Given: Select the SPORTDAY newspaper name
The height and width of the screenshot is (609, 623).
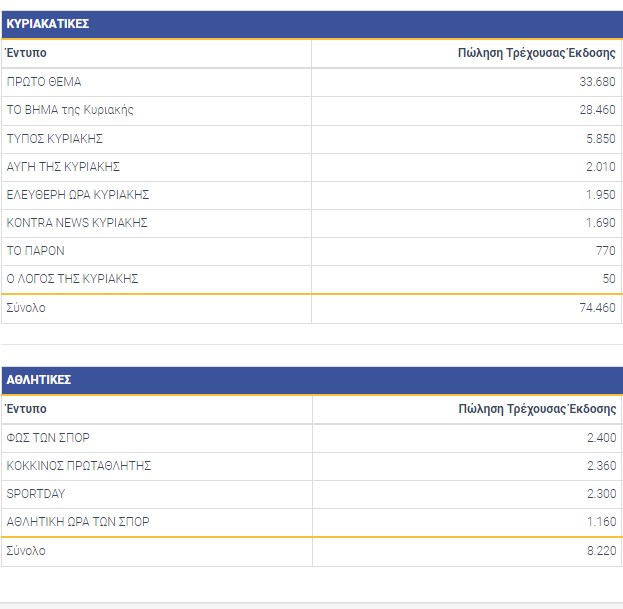Looking at the screenshot, I should [x=35, y=494].
